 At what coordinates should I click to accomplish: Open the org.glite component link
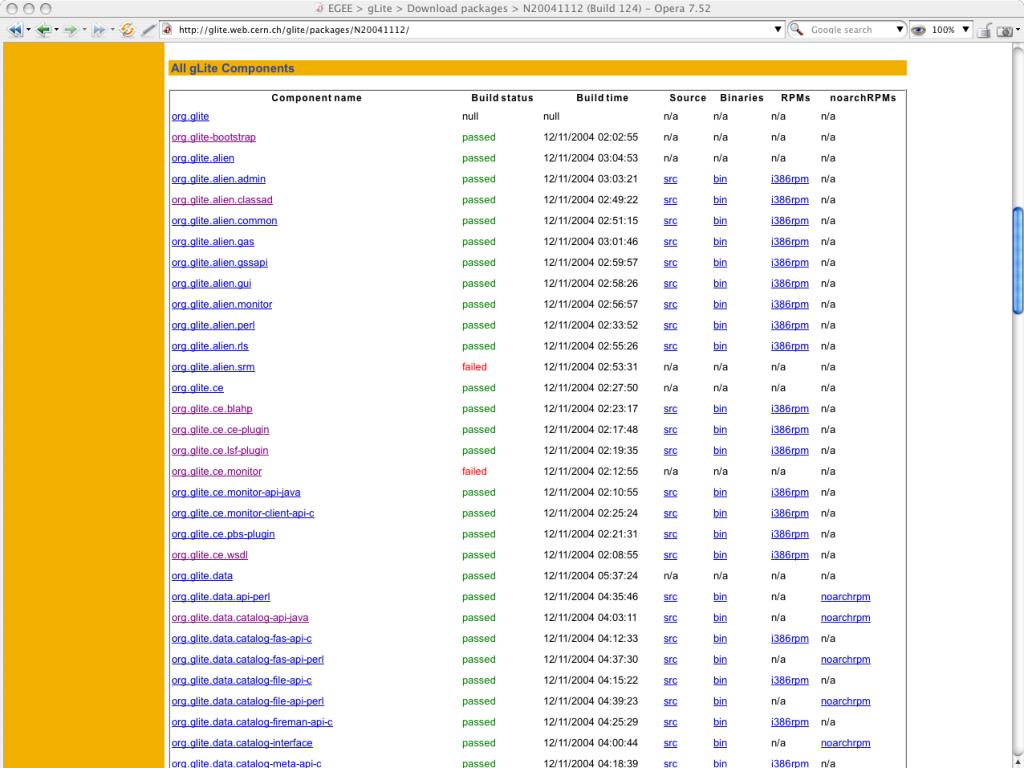tap(190, 116)
